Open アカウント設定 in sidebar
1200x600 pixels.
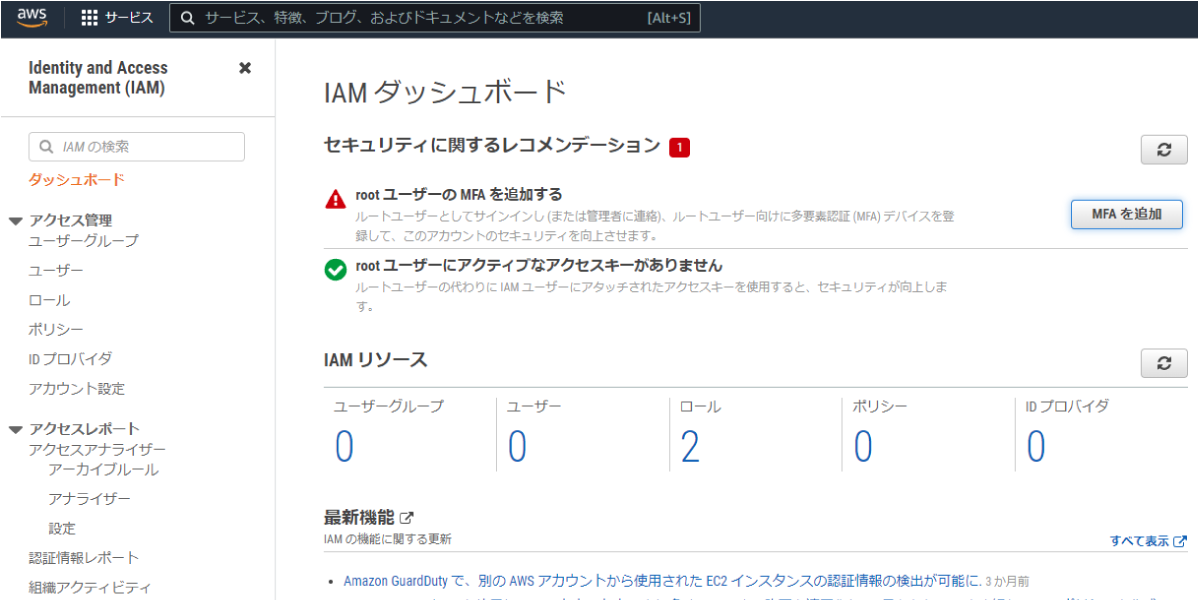pyautogui.click(x=77, y=388)
